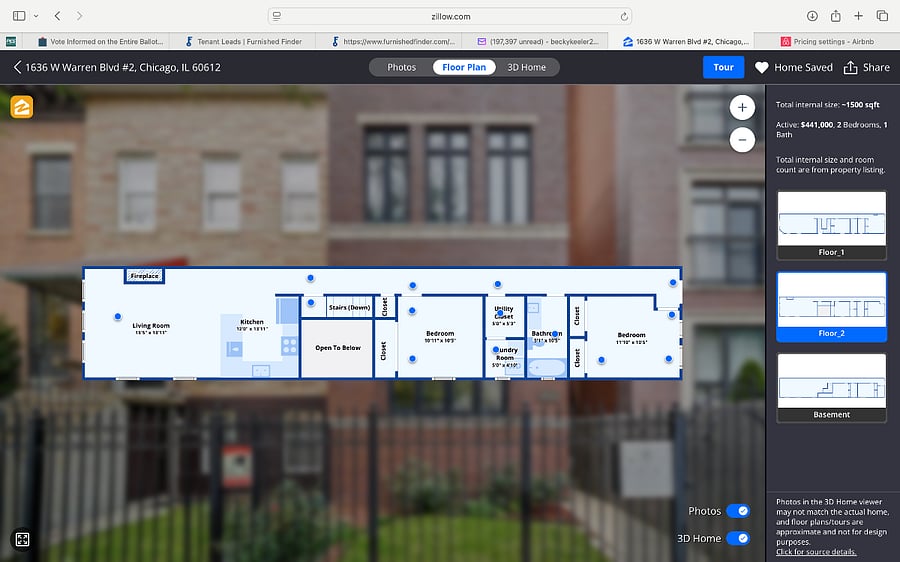
Task: Show tab overview icon
Action: pos(882,16)
